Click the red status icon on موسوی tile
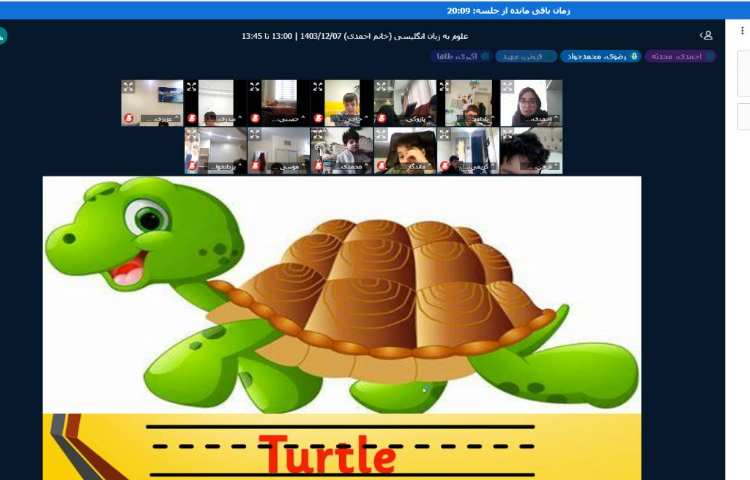The height and width of the screenshot is (480, 750). pyautogui.click(x=255, y=165)
